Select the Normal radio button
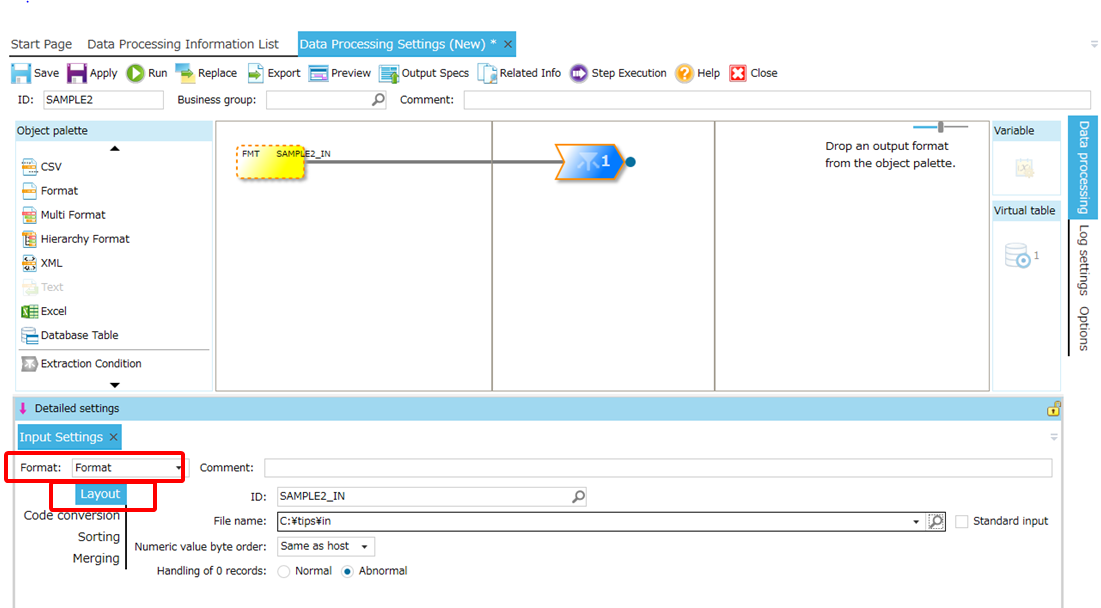Image resolution: width=1101 pixels, height=608 pixels. 284,571
